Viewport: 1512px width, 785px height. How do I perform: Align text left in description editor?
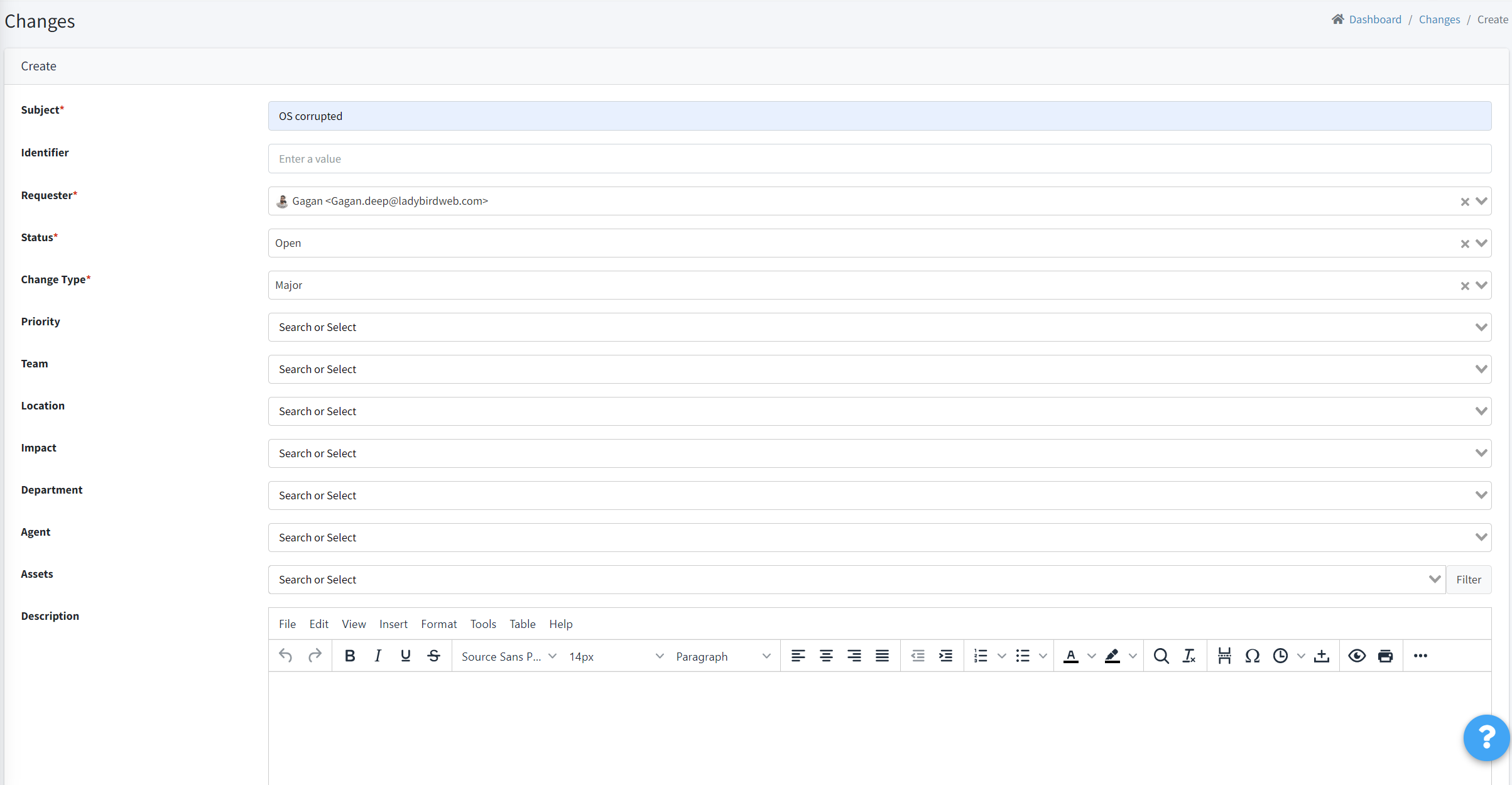[798, 656]
